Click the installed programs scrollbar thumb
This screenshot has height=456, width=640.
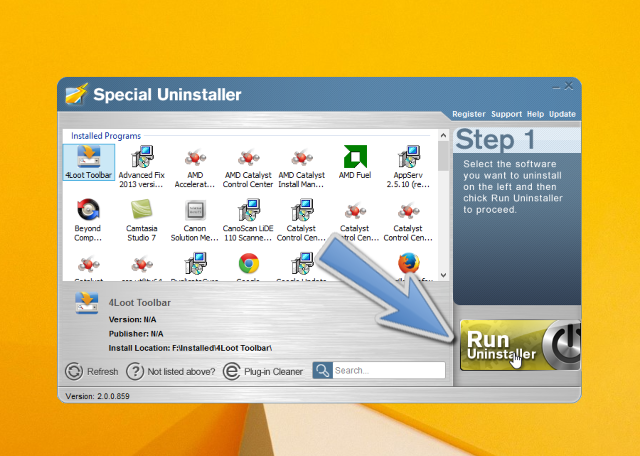coord(443,156)
